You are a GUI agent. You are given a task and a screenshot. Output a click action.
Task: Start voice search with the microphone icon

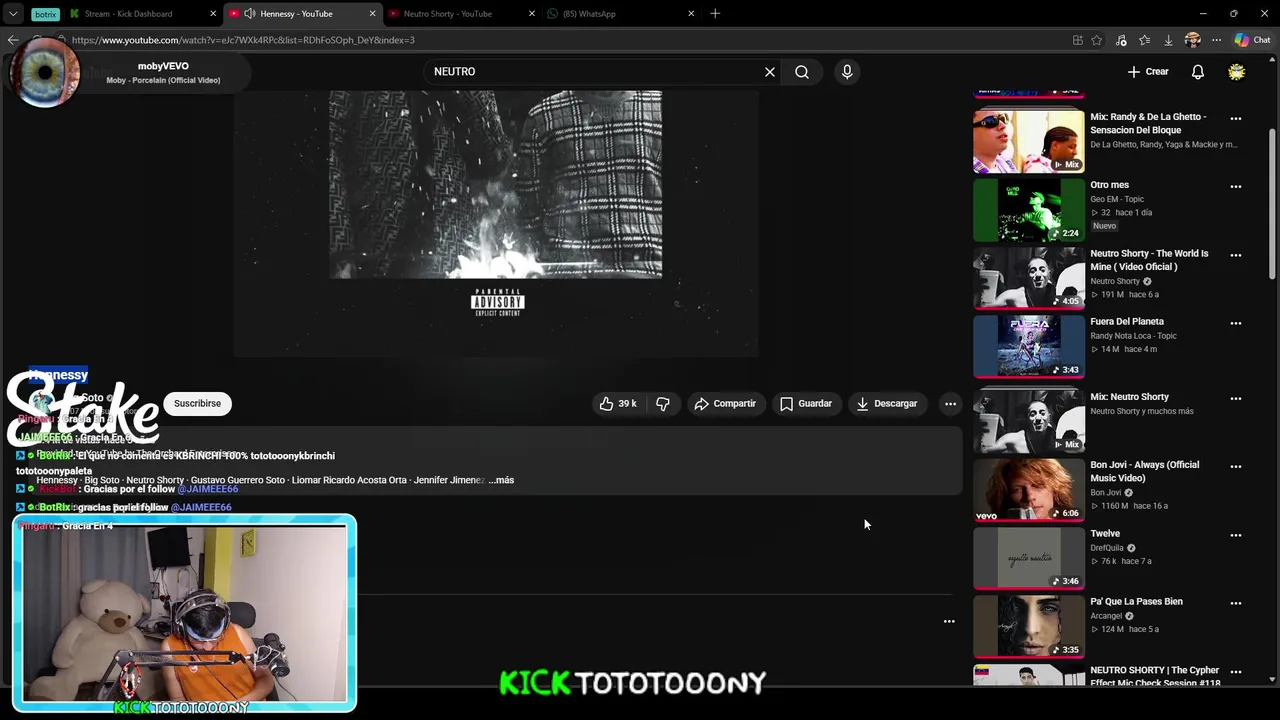coord(847,72)
